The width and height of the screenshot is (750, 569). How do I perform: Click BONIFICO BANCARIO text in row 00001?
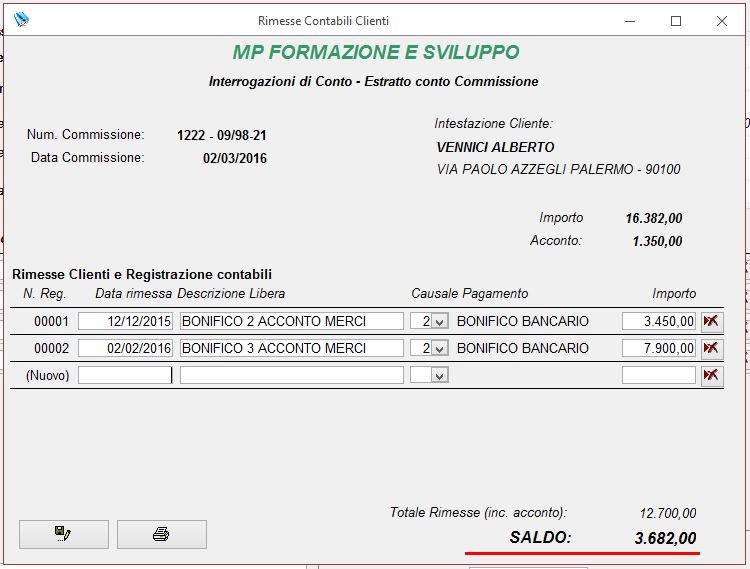(522, 321)
